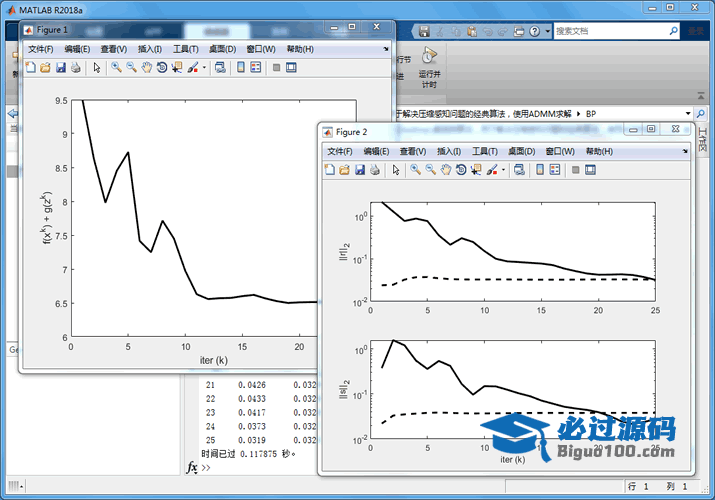Click Link Plot icon in Figure 1

[220, 68]
